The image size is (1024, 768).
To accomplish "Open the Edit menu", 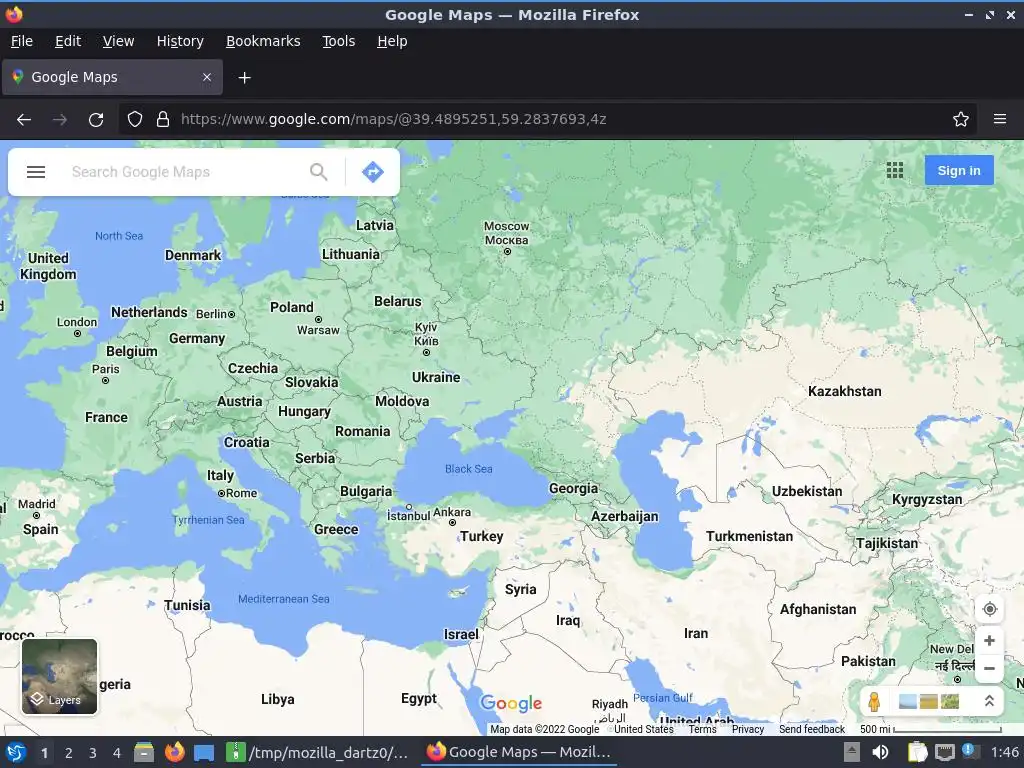I will pyautogui.click(x=68, y=41).
